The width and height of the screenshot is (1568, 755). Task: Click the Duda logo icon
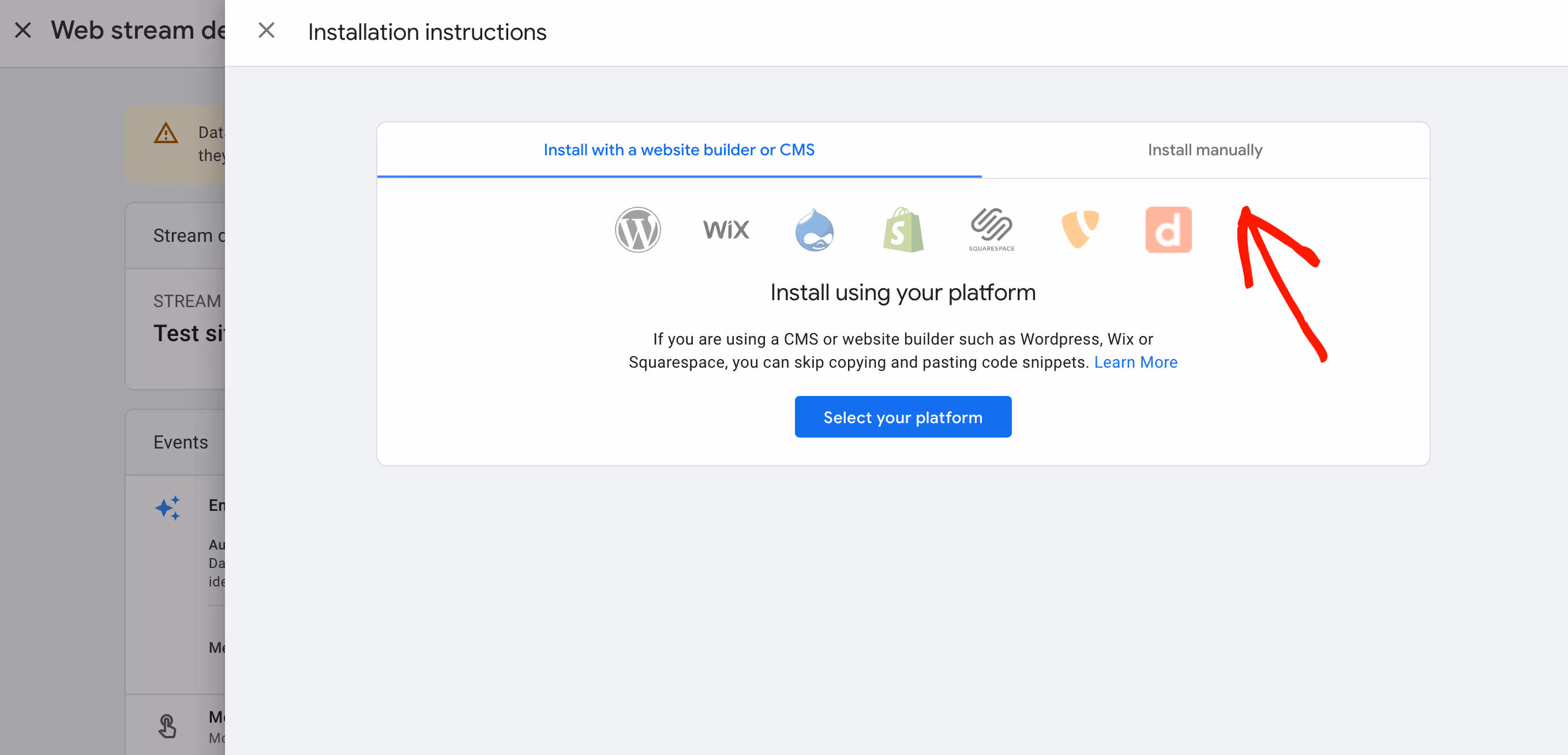(1168, 230)
